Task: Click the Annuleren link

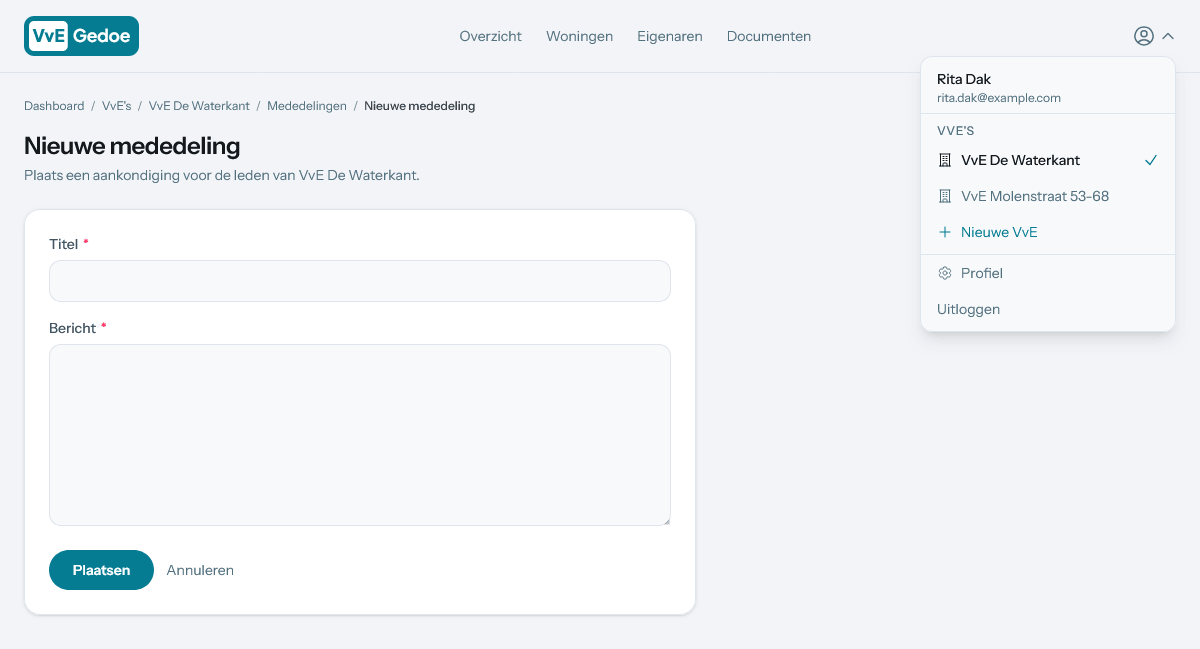Action: coord(200,570)
